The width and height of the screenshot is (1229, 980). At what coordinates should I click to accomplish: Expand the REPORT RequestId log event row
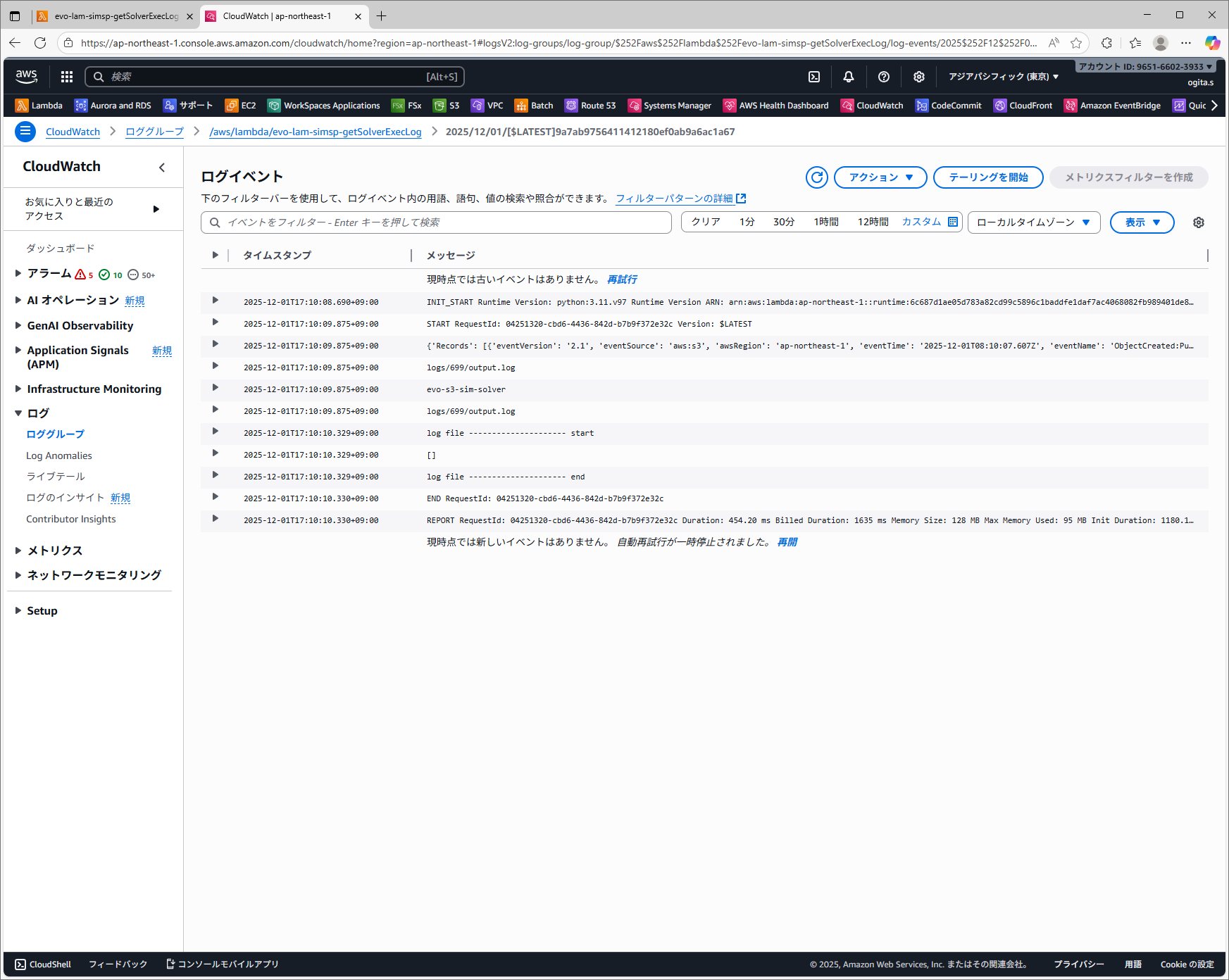point(216,519)
